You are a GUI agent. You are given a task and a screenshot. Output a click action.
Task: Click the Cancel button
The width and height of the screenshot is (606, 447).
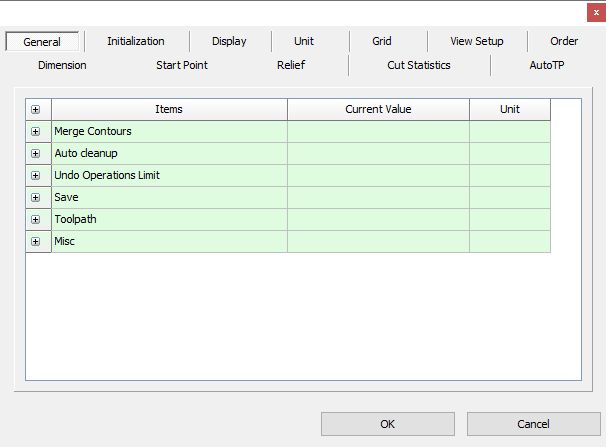pos(533,424)
